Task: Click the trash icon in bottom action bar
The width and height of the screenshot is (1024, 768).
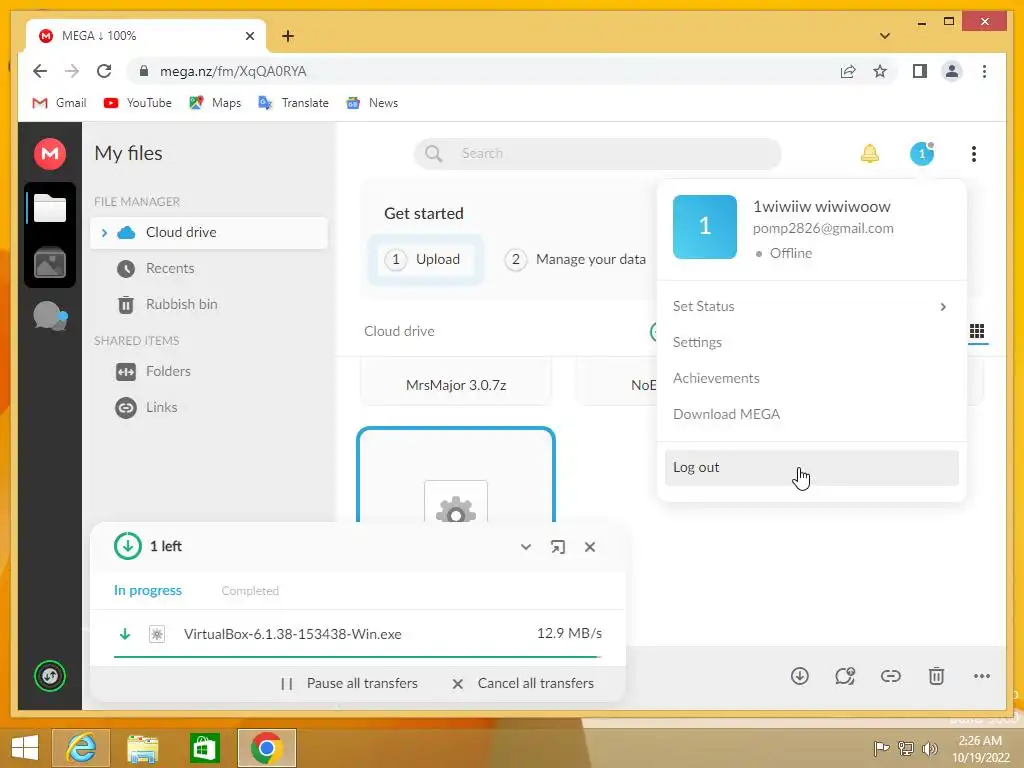Action: click(x=936, y=676)
